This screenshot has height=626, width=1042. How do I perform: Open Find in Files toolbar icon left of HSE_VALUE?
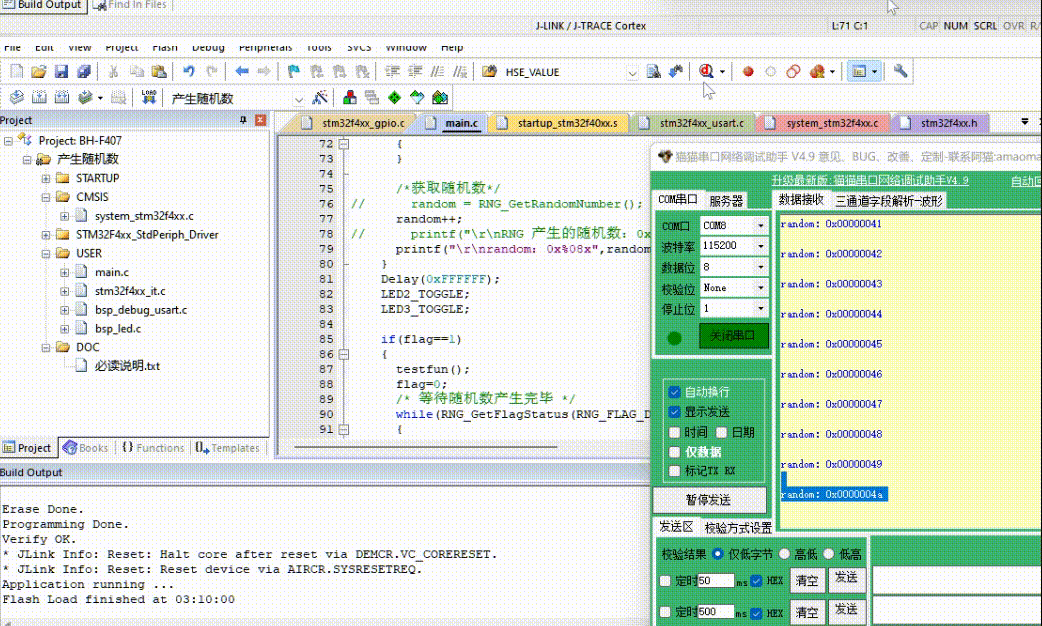[489, 71]
